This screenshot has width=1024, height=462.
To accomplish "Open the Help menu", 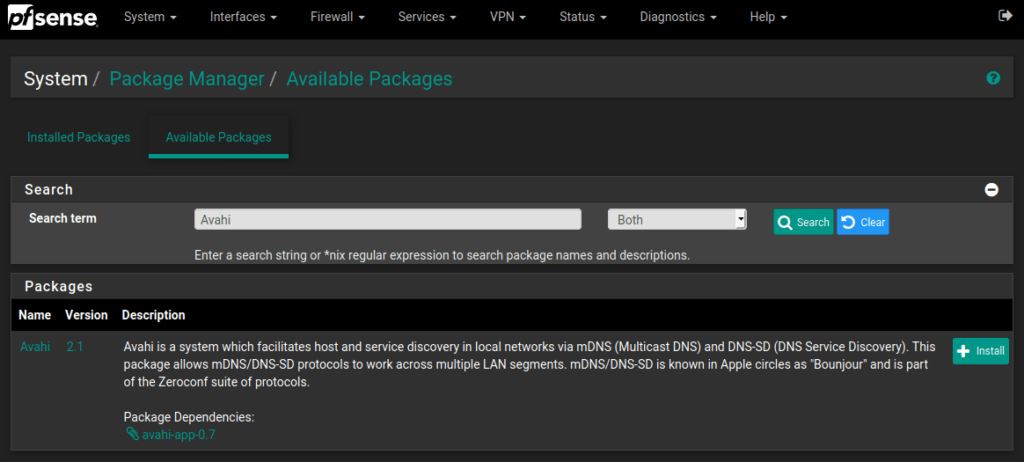I will click(768, 18).
